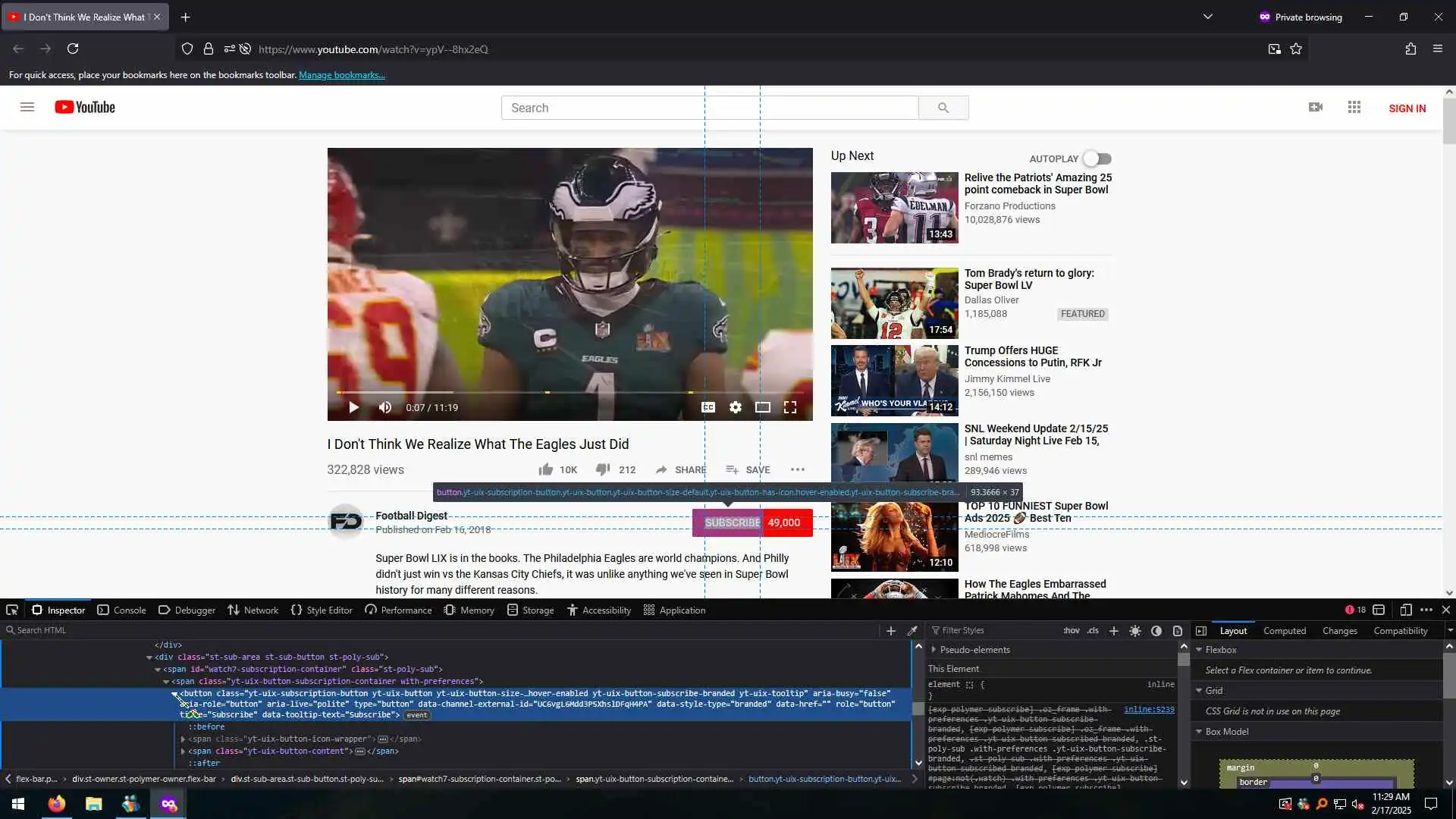Click the SIGN IN link
The height and width of the screenshot is (819, 1456).
1407,108
